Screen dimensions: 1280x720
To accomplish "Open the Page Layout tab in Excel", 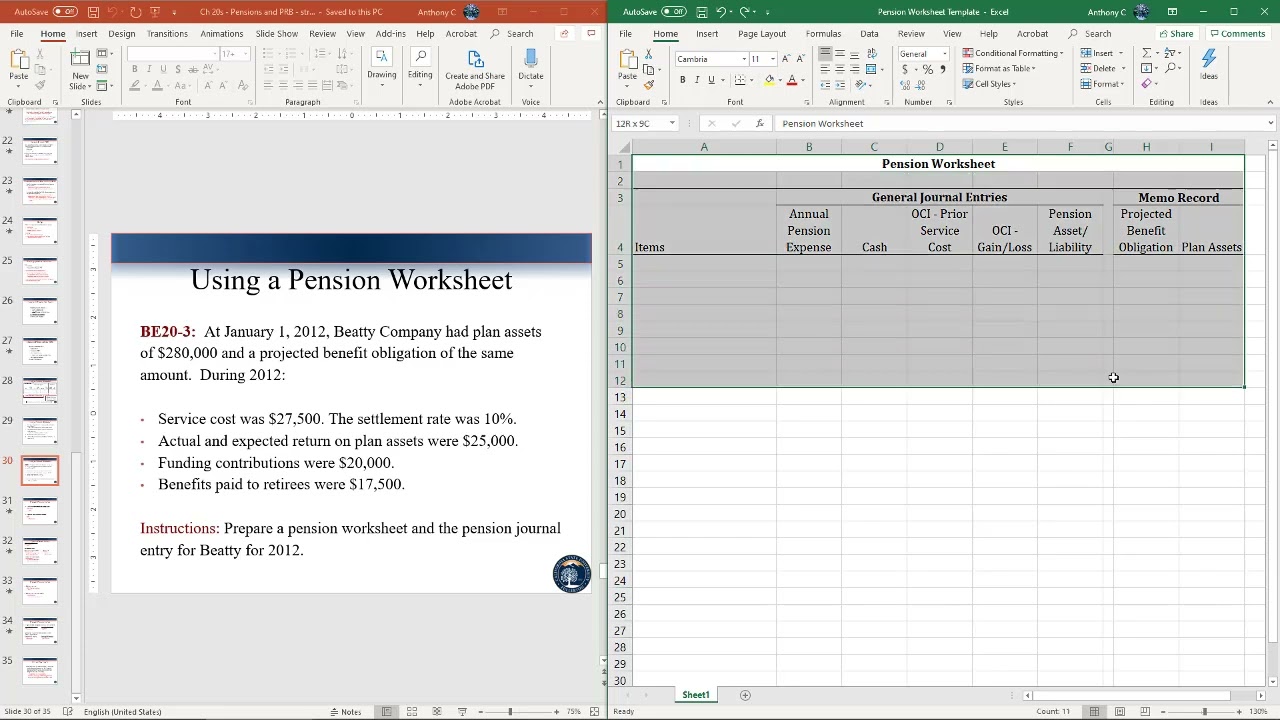I will (x=762, y=34).
